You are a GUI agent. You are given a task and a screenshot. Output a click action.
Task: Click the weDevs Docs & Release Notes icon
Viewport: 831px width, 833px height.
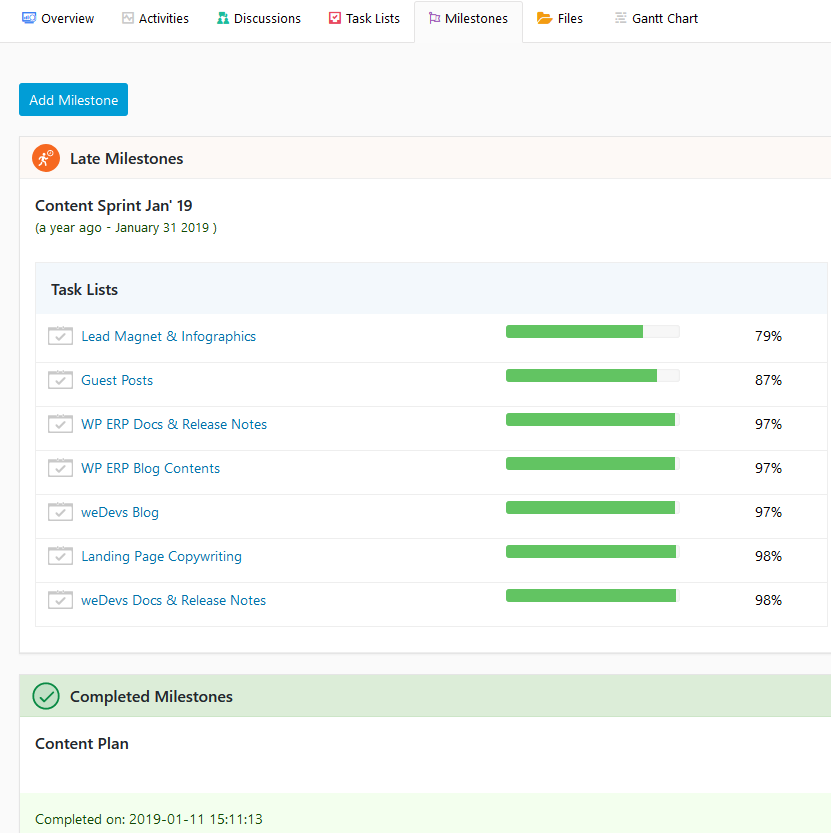click(x=61, y=600)
